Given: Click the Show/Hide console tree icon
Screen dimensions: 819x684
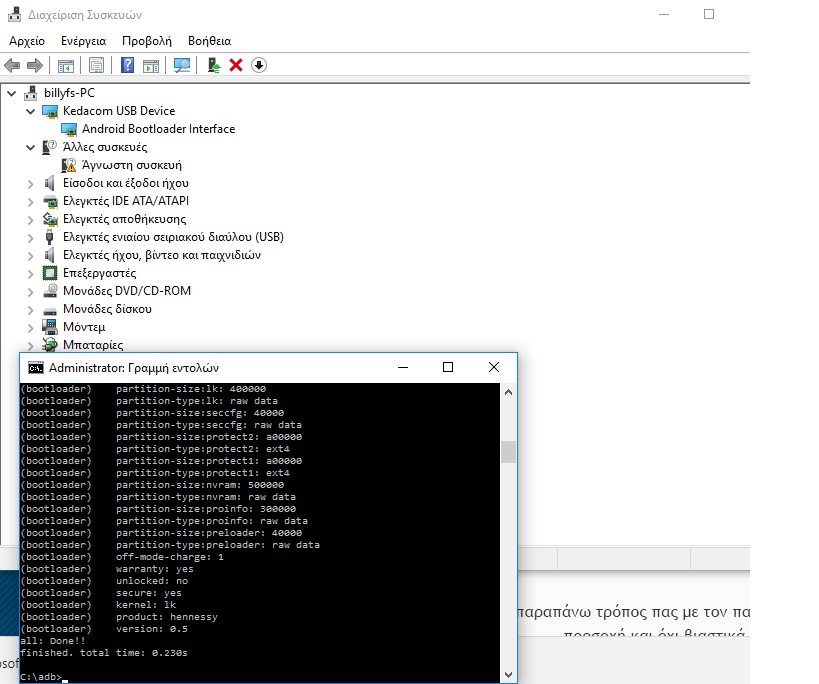Looking at the screenshot, I should [x=65, y=65].
